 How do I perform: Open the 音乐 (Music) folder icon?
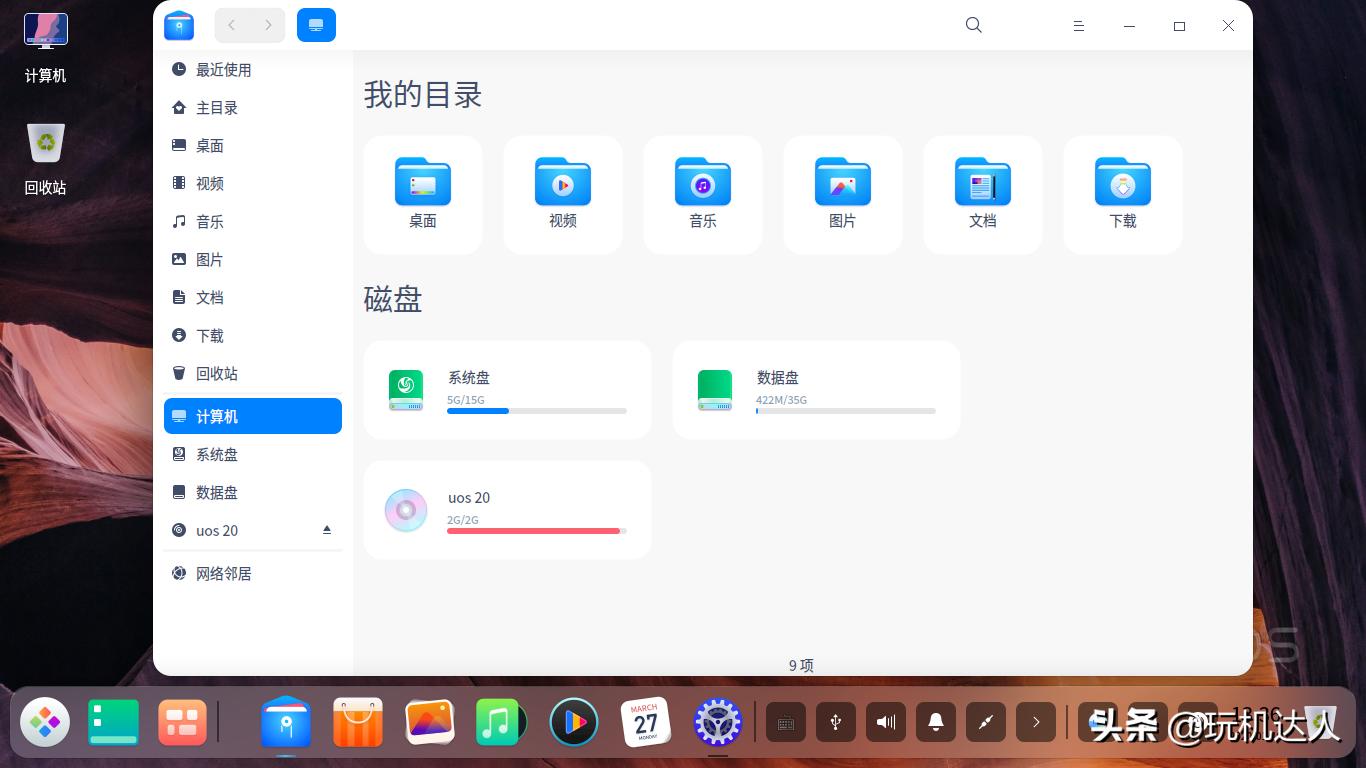coord(702,183)
